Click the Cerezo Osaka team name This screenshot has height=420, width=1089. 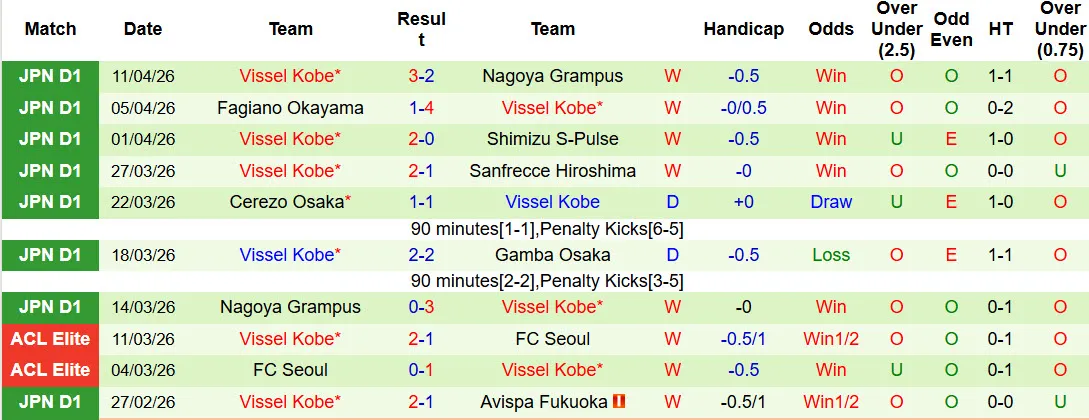pyautogui.click(x=290, y=202)
